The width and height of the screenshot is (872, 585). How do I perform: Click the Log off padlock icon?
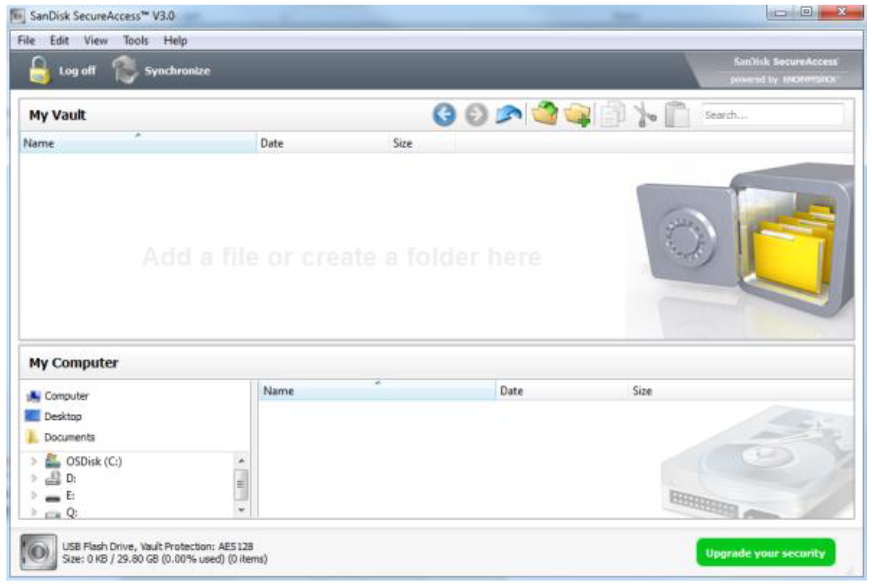[x=39, y=71]
